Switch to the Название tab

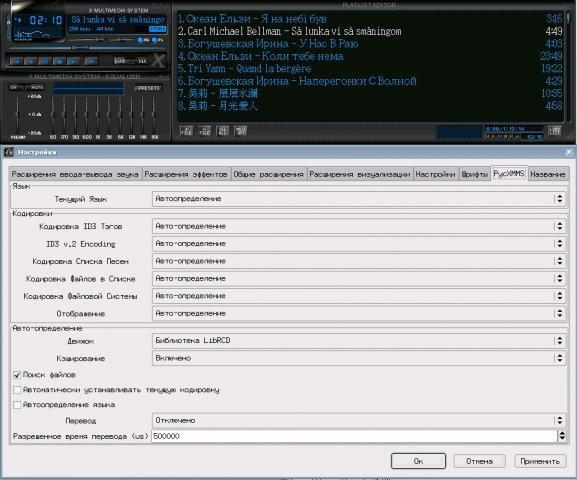coord(548,174)
